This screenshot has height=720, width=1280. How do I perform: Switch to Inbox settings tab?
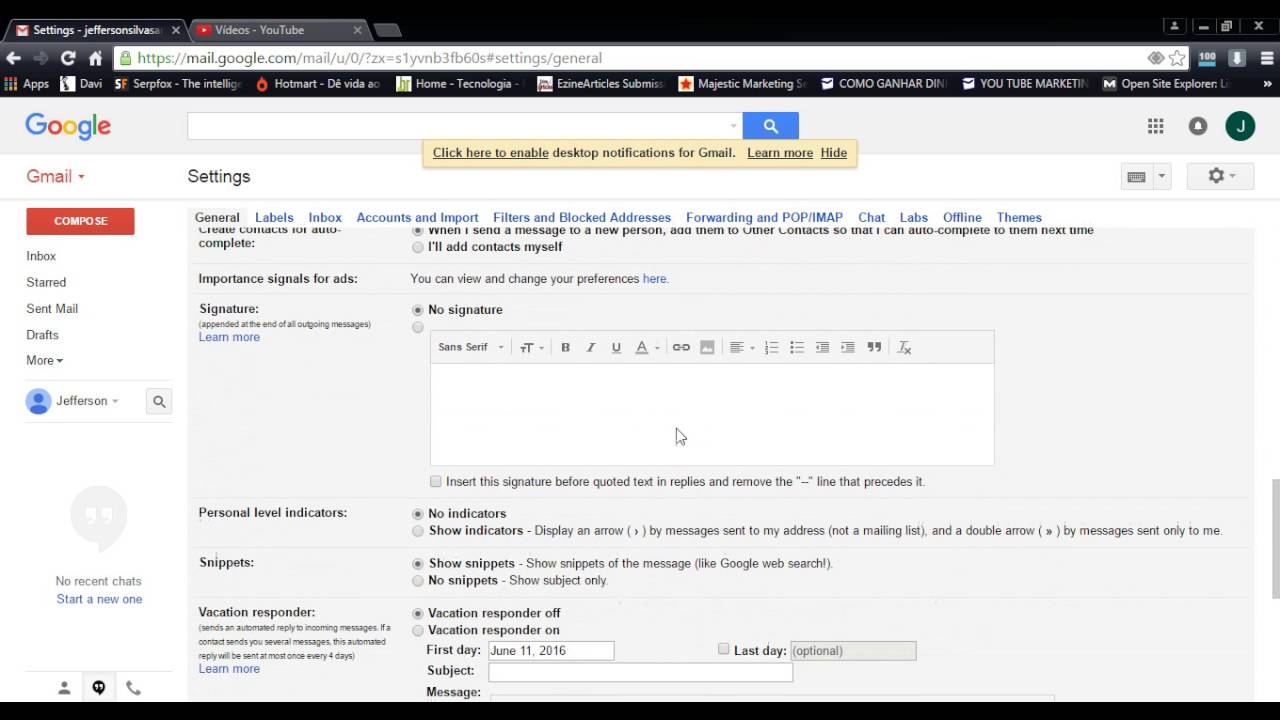(x=325, y=217)
